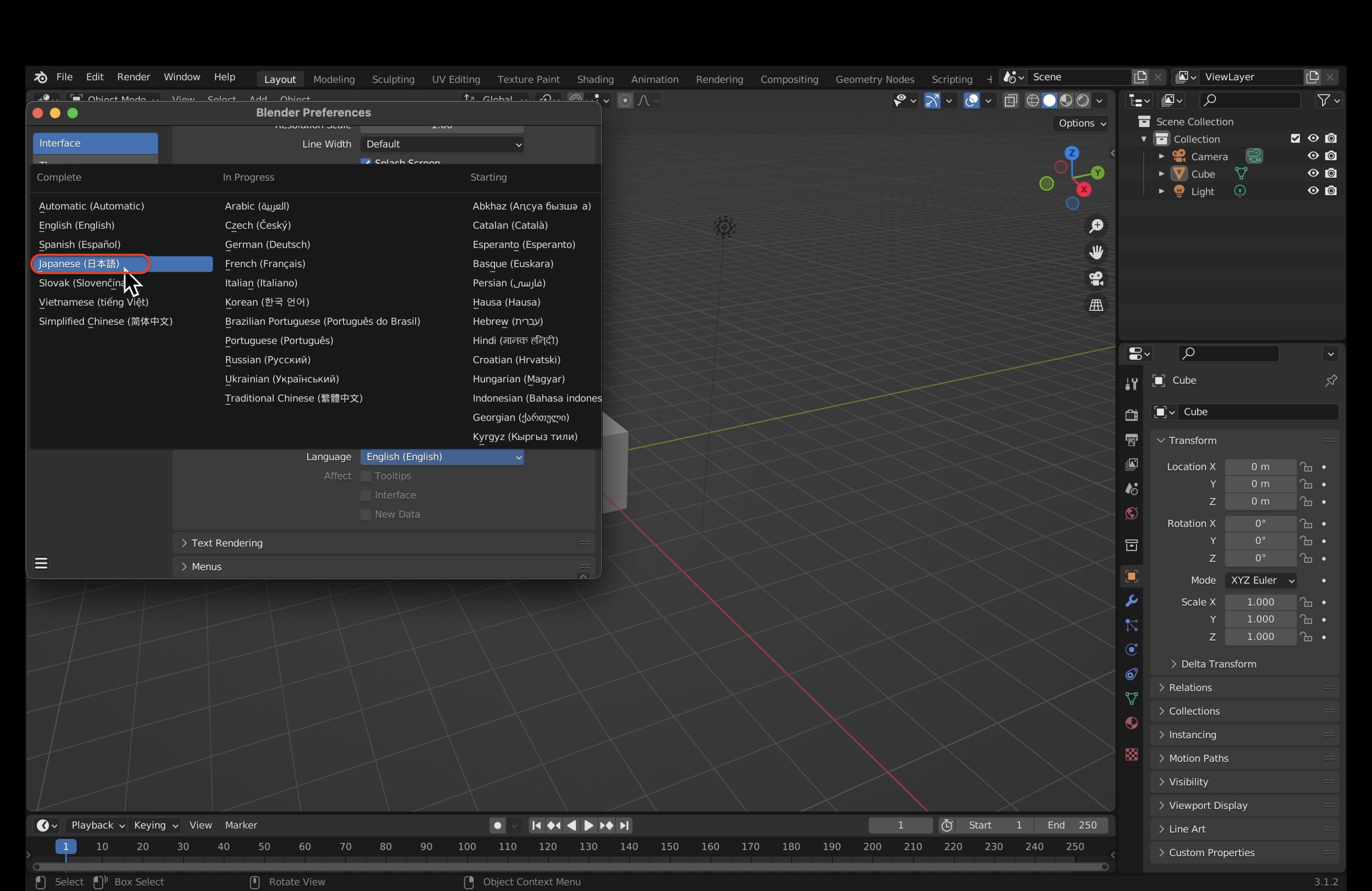The width and height of the screenshot is (1372, 891).
Task: Click the Scale X value field
Action: coord(1260,602)
